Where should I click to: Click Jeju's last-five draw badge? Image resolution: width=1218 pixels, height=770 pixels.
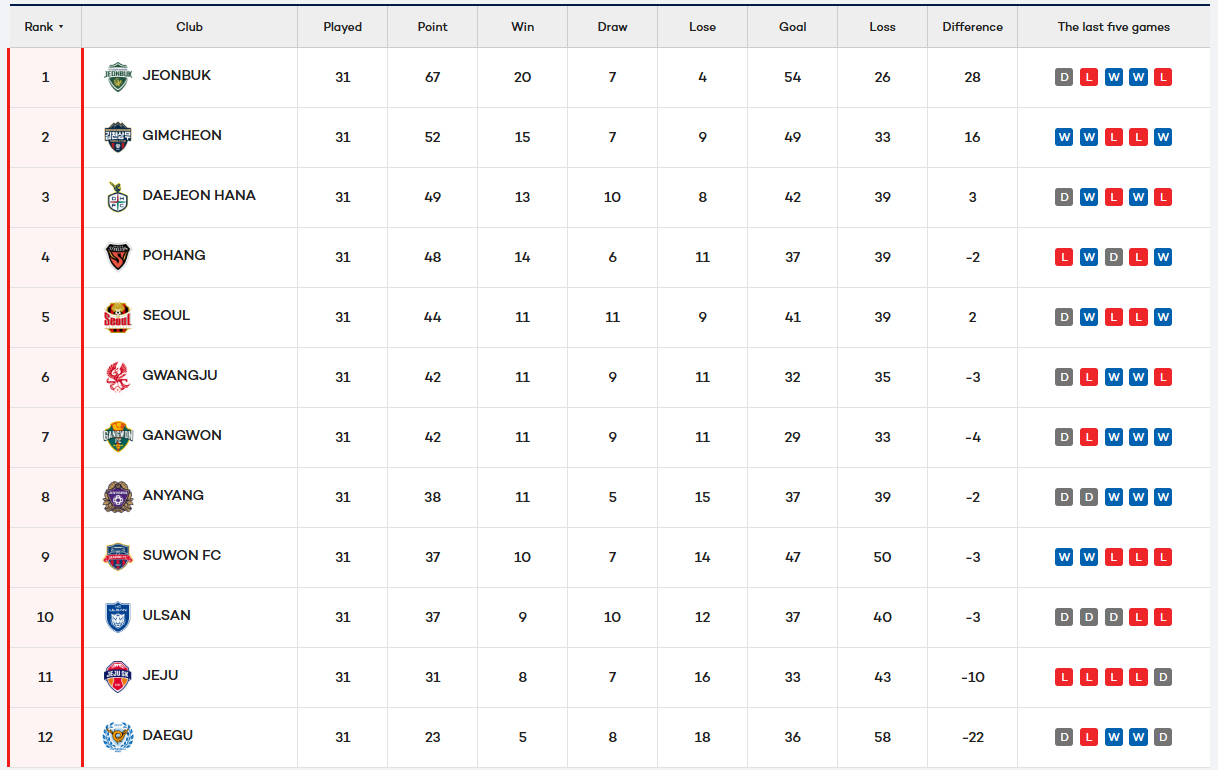(1162, 677)
